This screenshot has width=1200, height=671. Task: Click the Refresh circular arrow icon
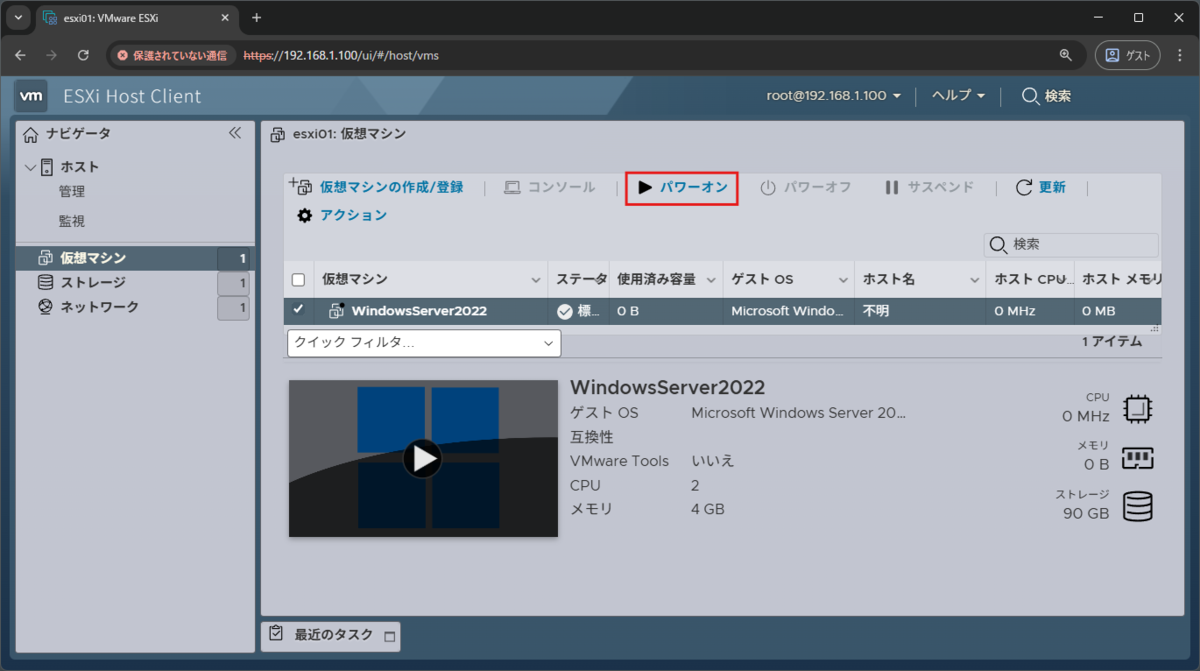click(x=1024, y=188)
